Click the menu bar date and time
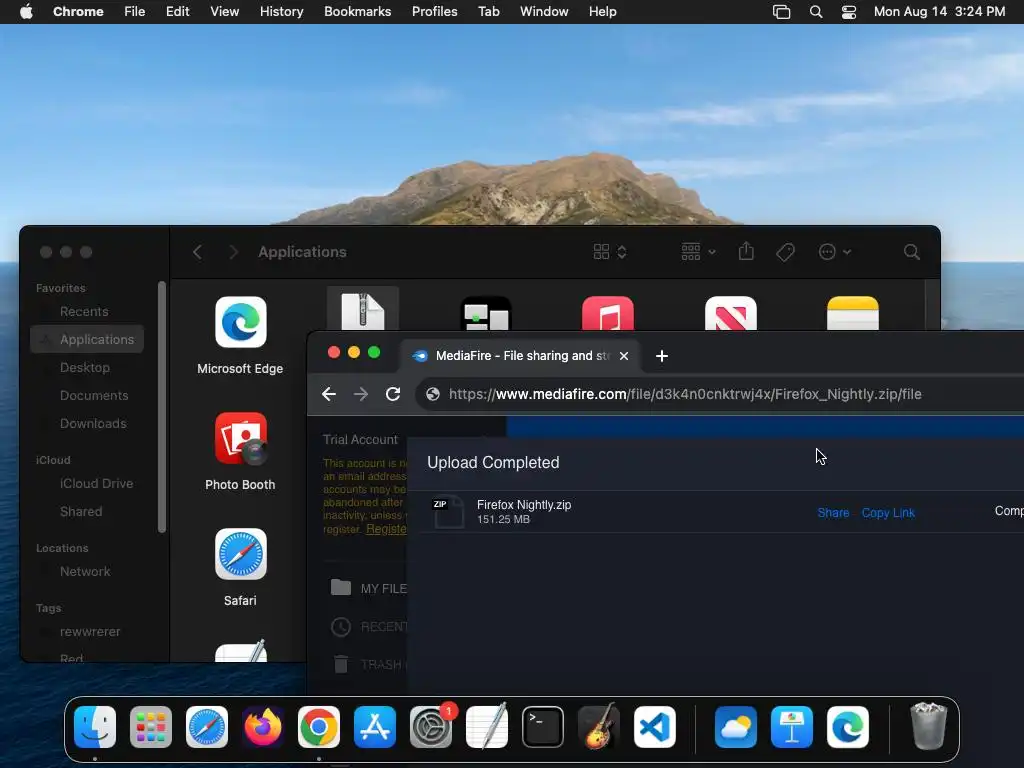 click(x=939, y=12)
